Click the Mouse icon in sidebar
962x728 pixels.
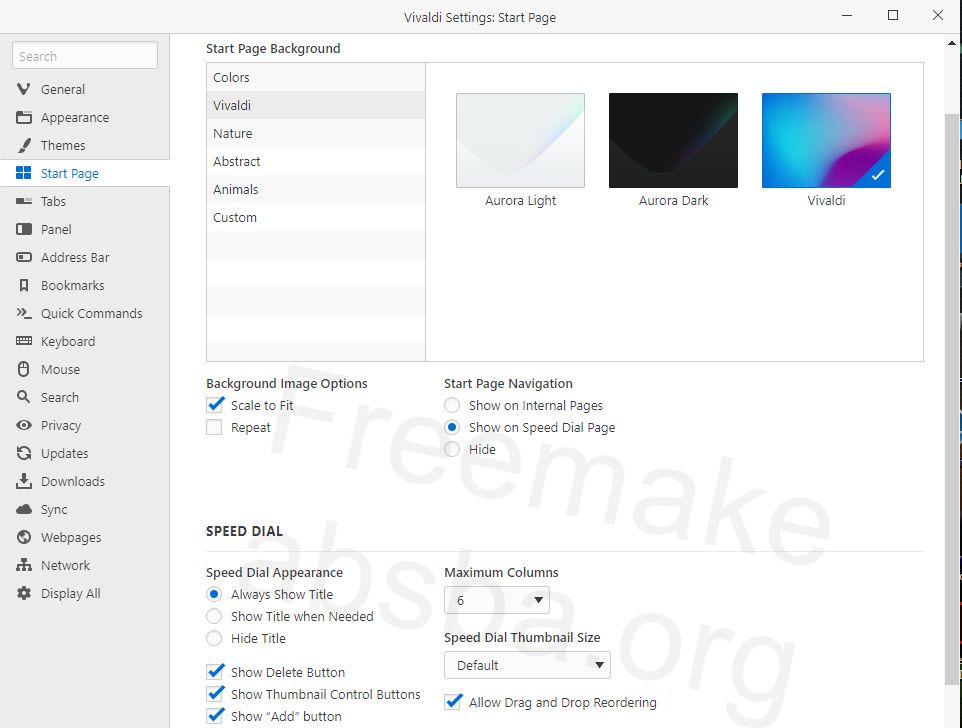[x=23, y=369]
